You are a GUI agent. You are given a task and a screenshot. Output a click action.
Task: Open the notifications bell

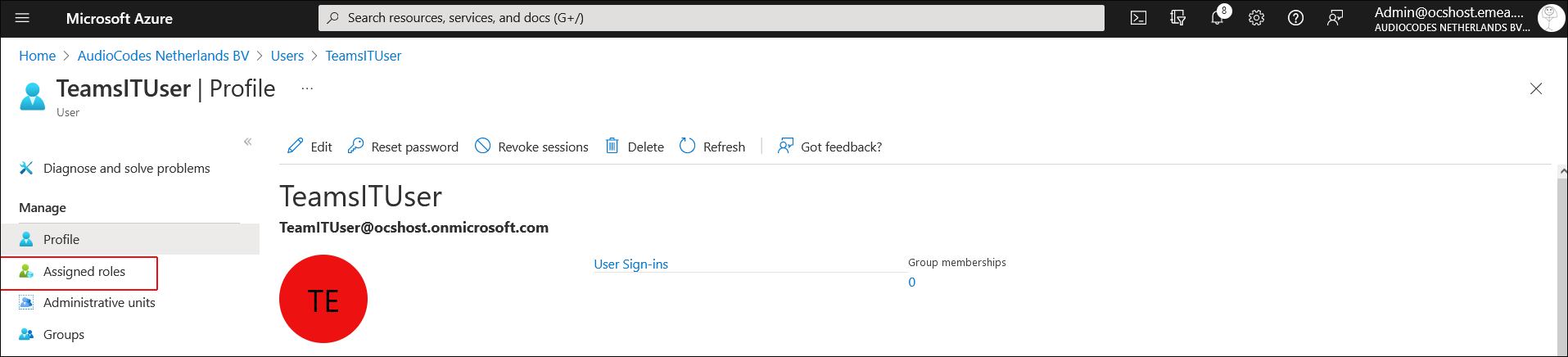click(1218, 18)
